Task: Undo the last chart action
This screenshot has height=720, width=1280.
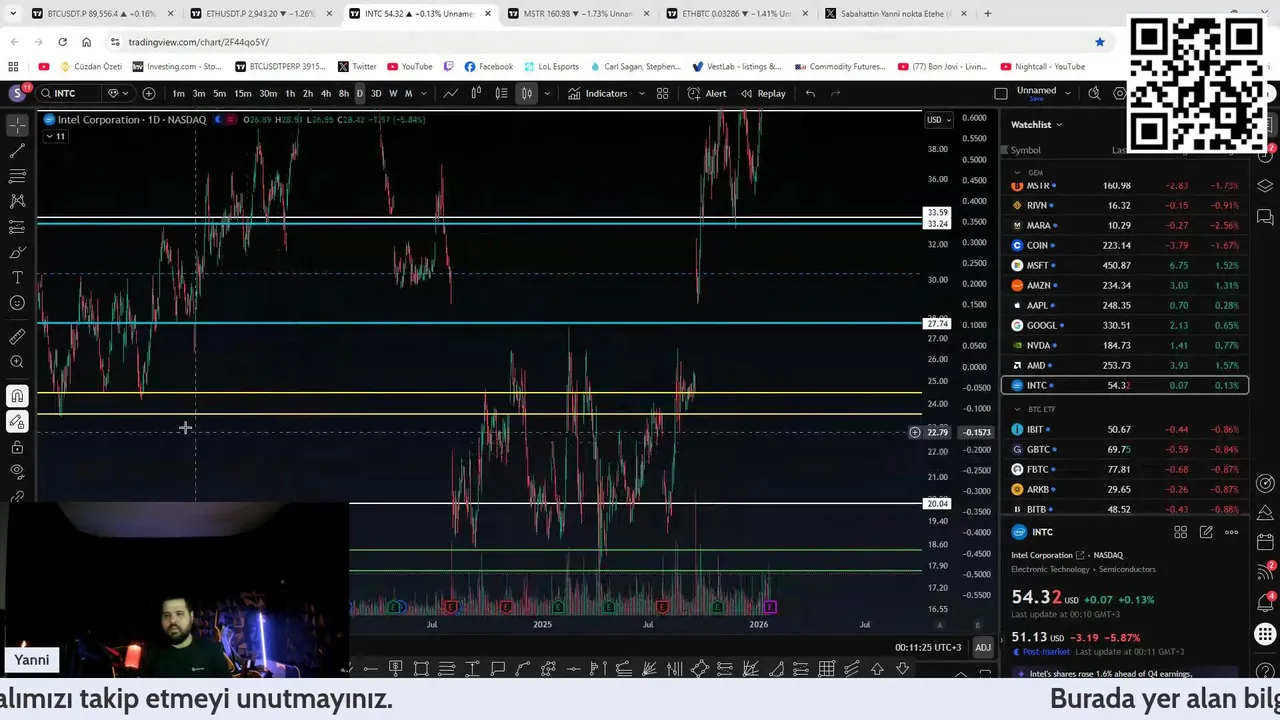Action: pos(810,93)
